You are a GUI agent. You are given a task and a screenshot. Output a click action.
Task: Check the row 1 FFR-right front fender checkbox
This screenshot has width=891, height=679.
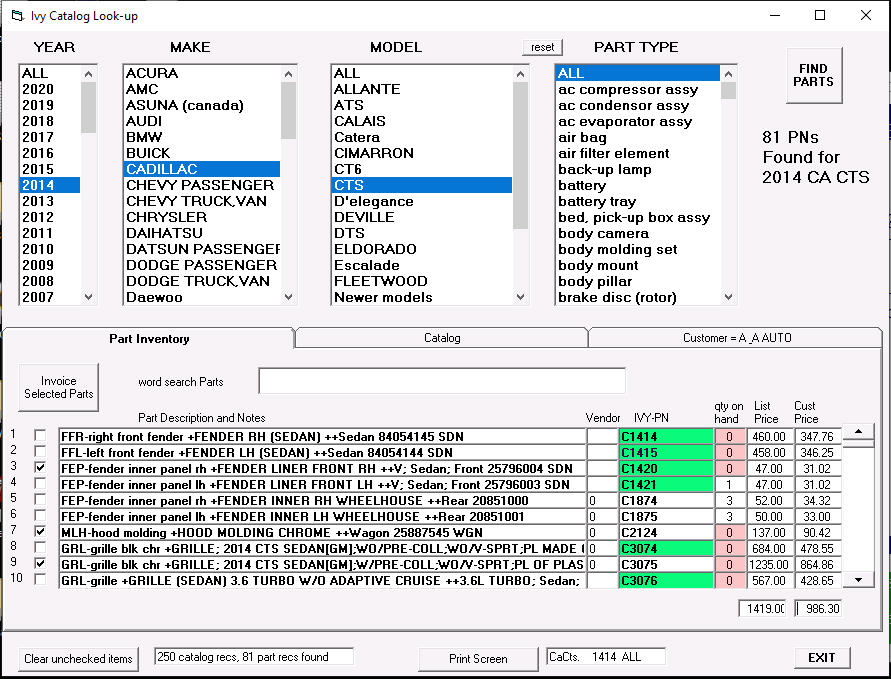point(40,436)
